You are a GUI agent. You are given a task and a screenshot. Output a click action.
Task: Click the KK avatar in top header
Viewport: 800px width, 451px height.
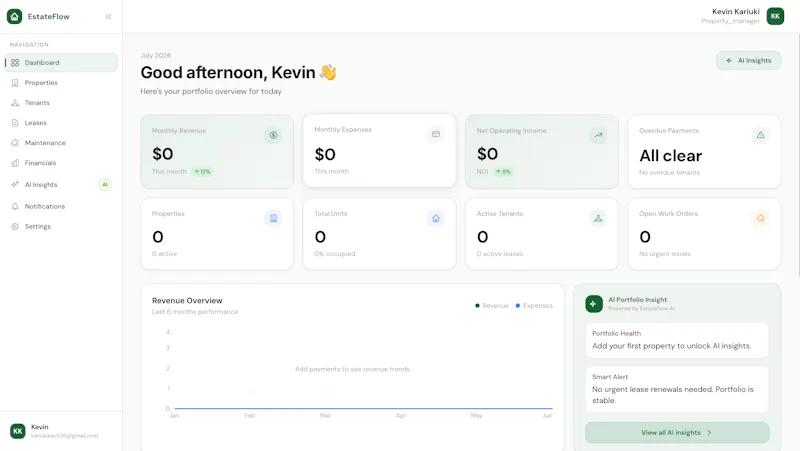[775, 16]
